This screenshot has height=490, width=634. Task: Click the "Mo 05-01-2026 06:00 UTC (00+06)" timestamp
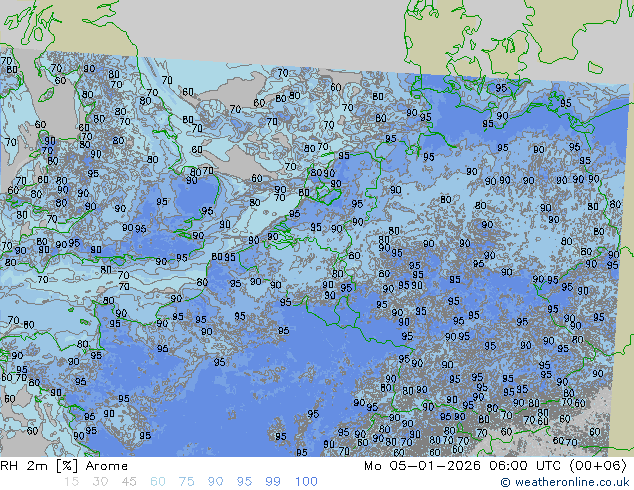coord(495,466)
